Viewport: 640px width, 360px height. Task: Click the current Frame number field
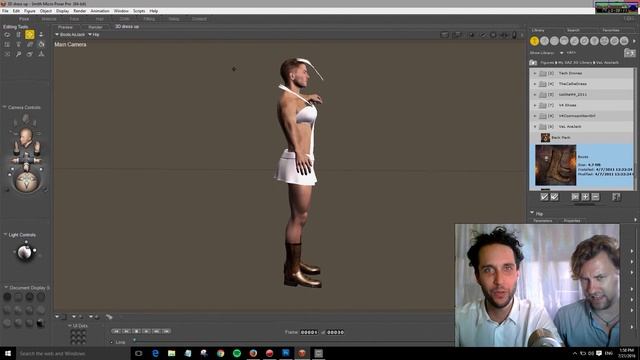pos(309,332)
